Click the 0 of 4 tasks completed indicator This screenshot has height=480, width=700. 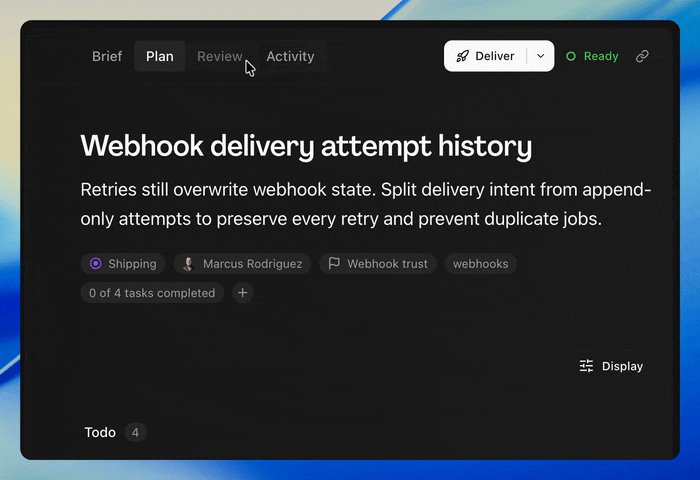[x=152, y=293]
